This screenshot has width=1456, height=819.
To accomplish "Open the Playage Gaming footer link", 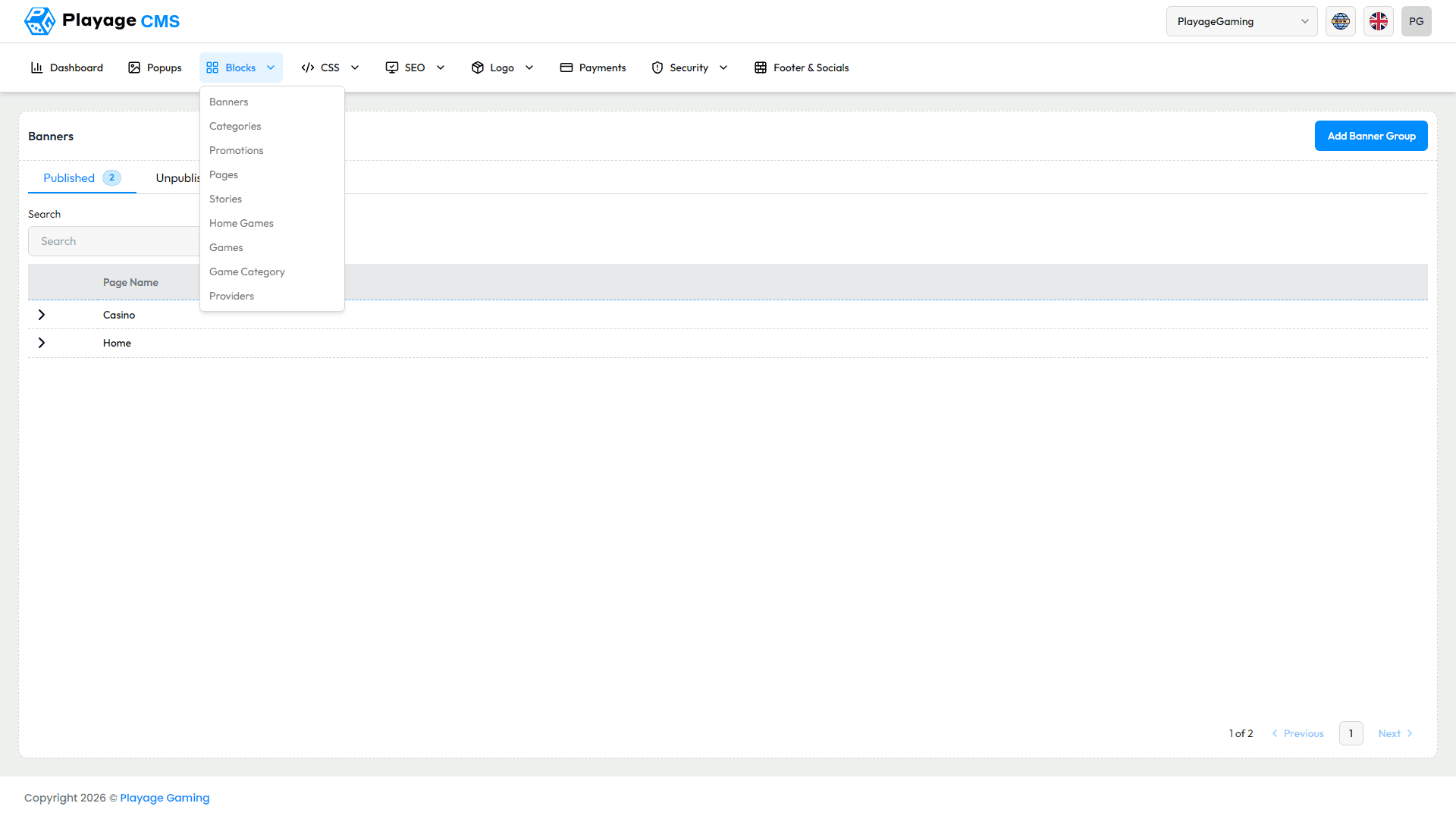I will point(165,798).
